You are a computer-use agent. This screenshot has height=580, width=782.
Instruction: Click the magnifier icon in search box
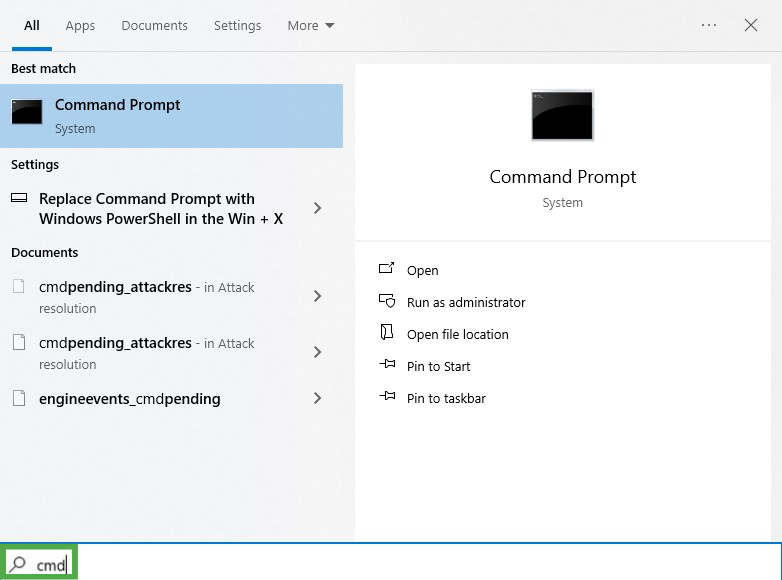tap(17, 564)
